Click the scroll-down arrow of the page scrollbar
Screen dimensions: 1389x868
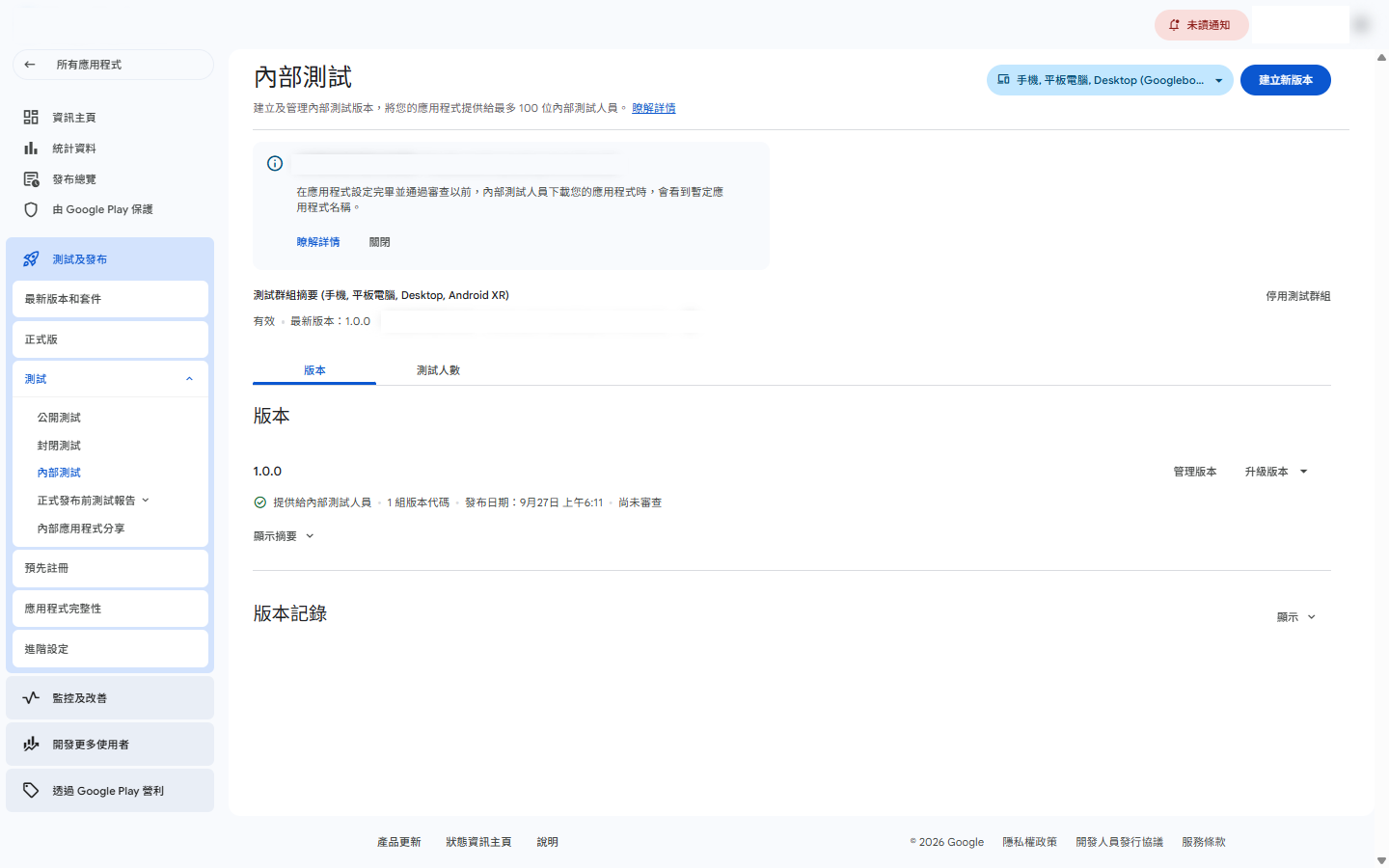click(x=1381, y=860)
